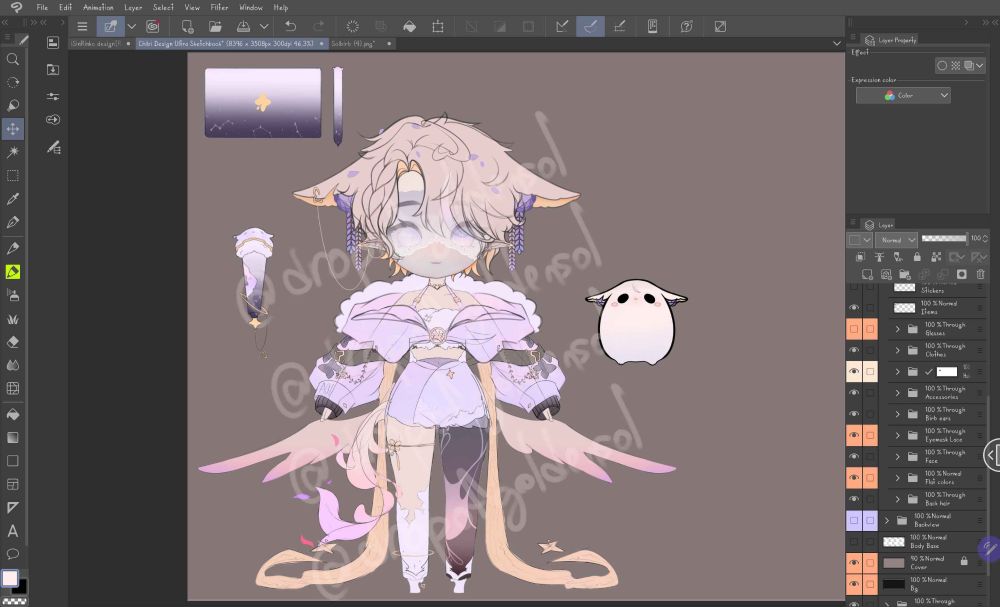The height and width of the screenshot is (607, 1000).
Task: Select the Balloon tool
Action: (12, 554)
